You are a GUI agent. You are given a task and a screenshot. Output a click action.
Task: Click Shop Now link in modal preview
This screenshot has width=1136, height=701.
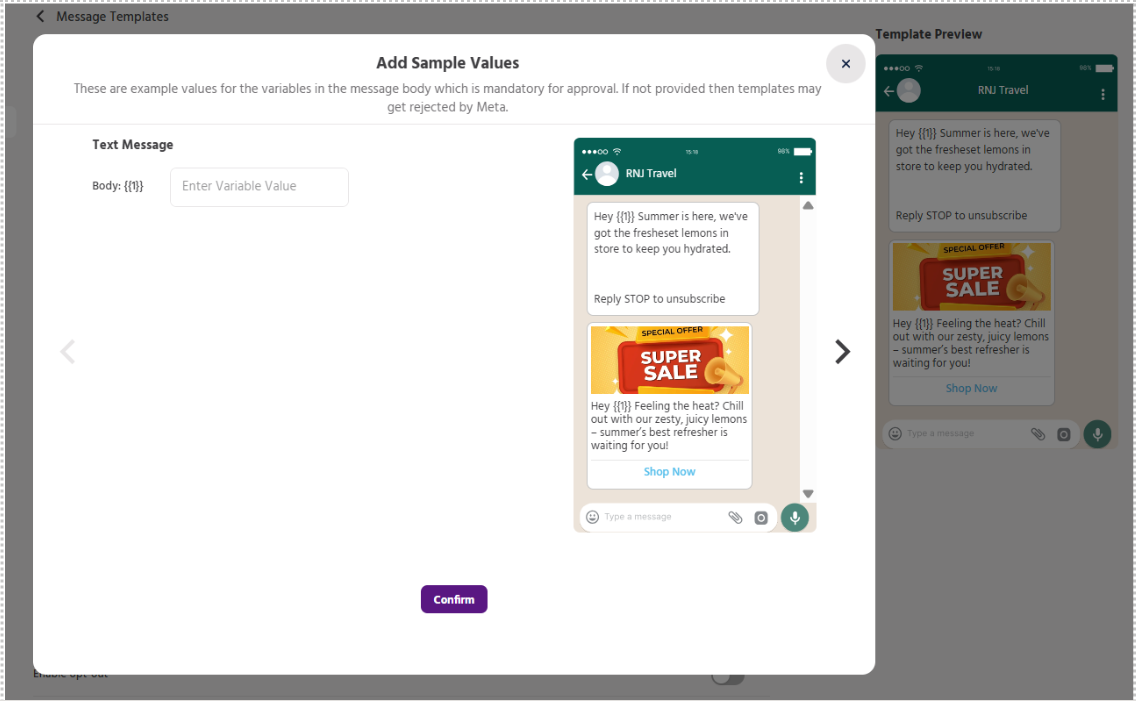(x=669, y=472)
